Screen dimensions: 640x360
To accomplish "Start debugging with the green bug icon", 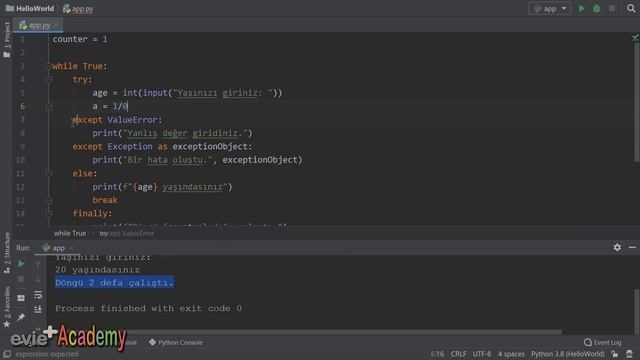I will click(597, 9).
